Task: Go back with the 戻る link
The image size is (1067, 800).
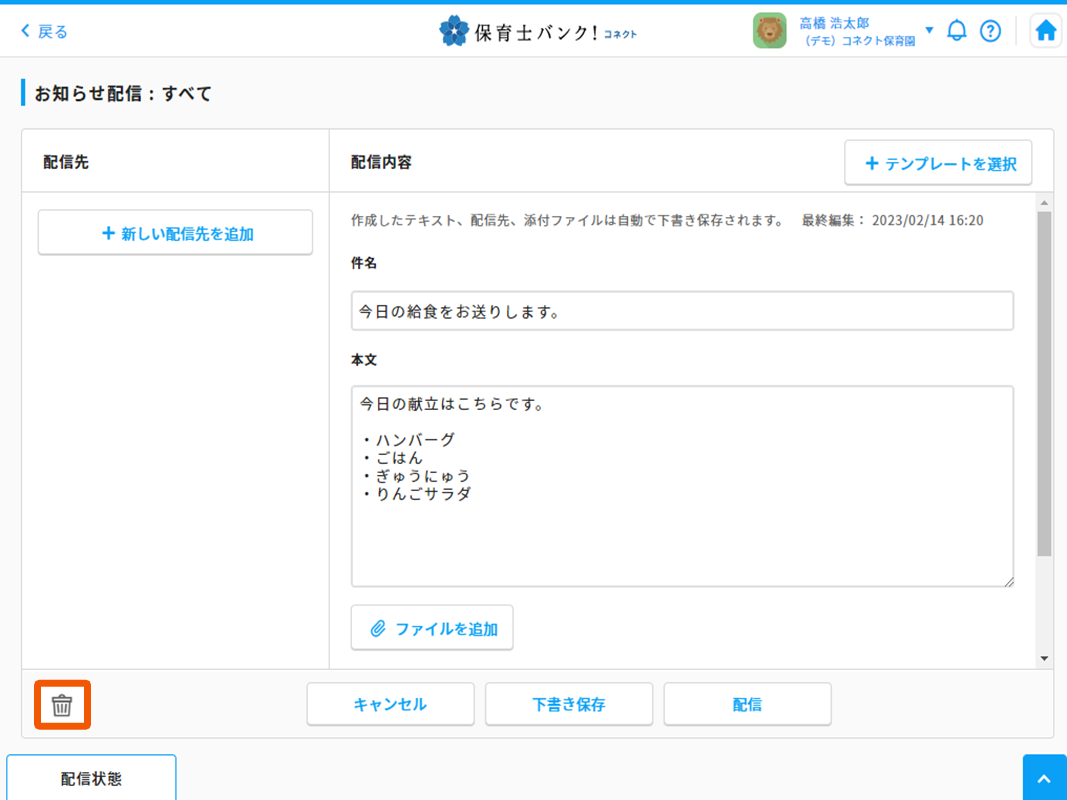Action: pos(45,31)
